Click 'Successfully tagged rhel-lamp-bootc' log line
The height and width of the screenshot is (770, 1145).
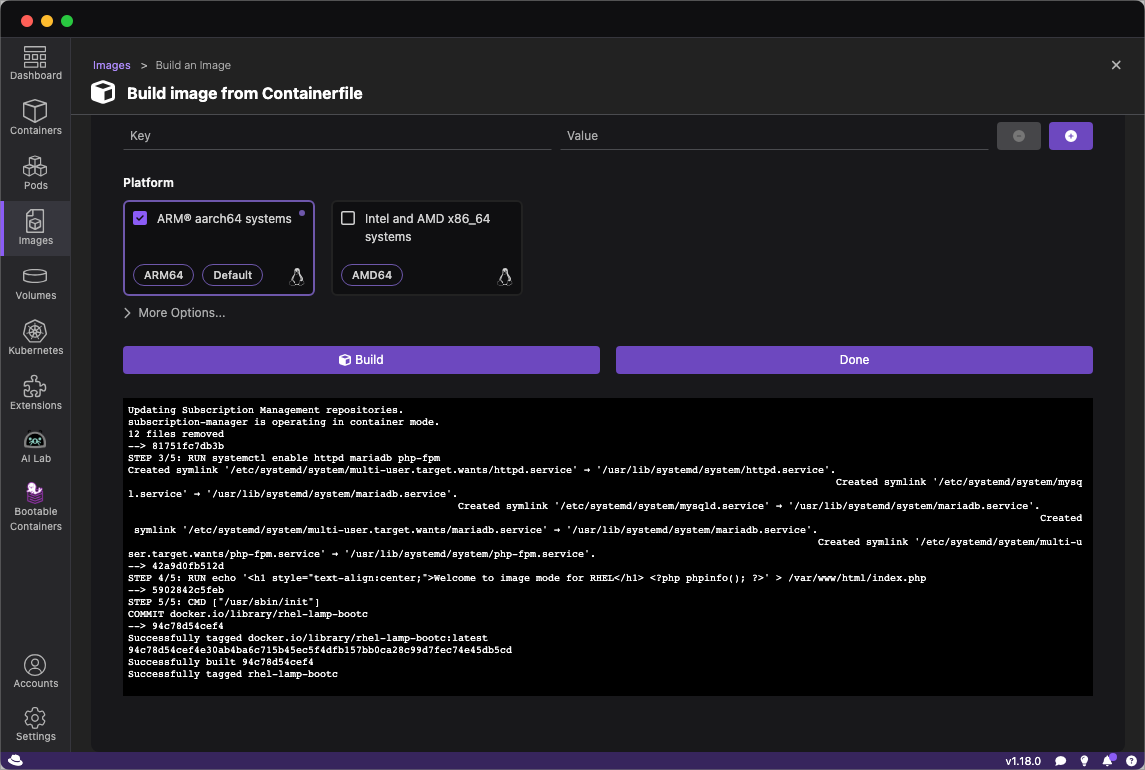coord(233,674)
